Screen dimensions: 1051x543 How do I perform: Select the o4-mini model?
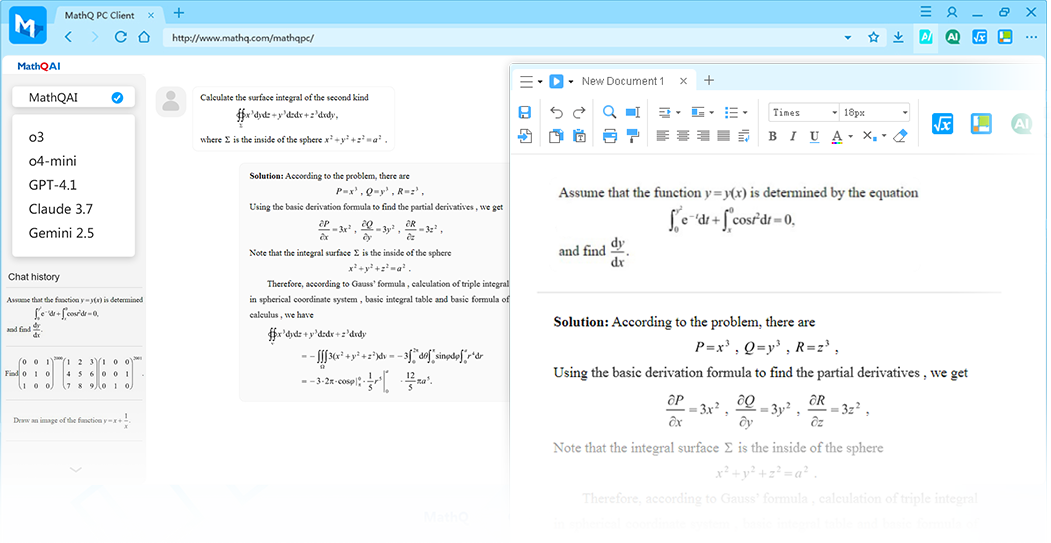(x=52, y=161)
